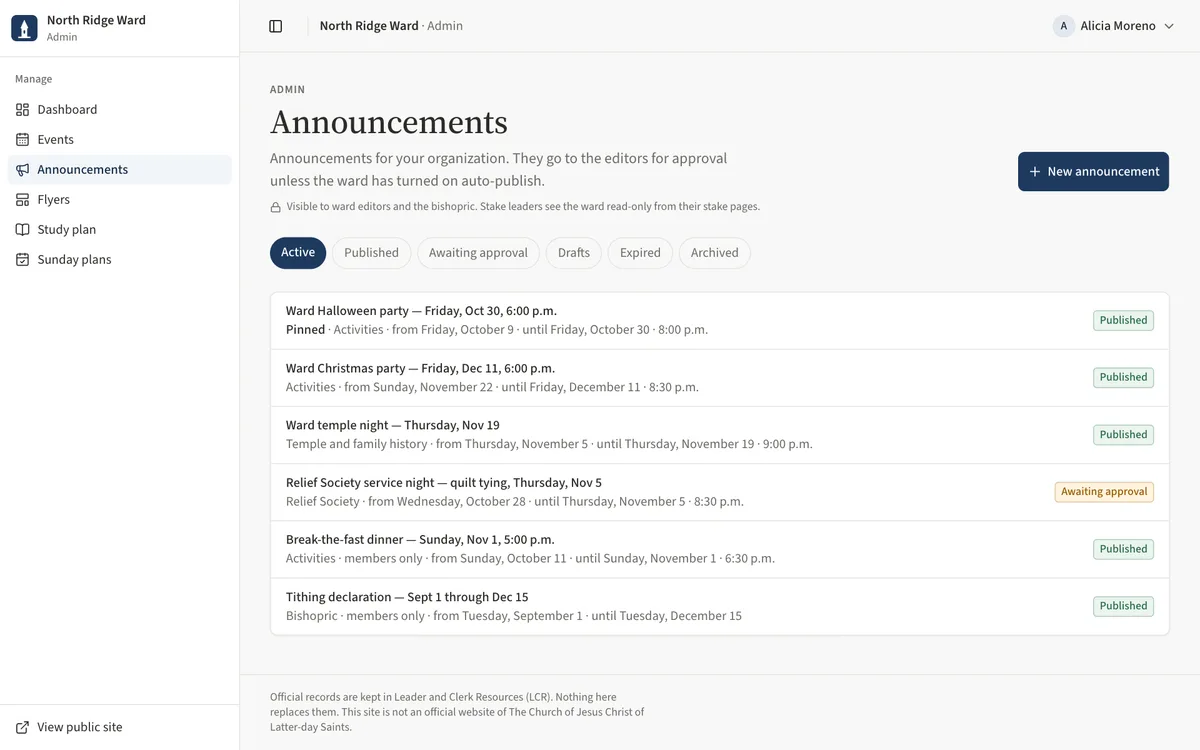
Task: Click the visibility note about ward editors
Action: tap(523, 207)
